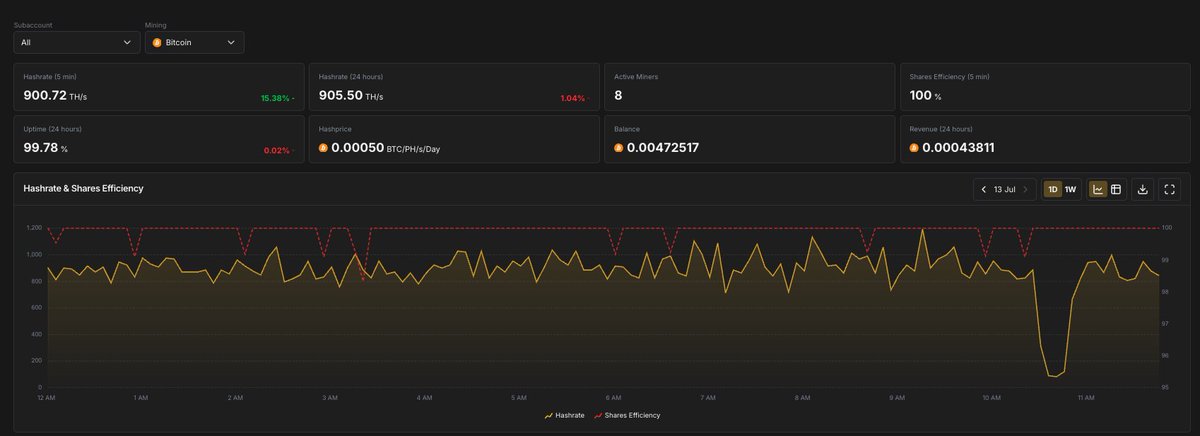Click the Uptime value 99.78 %
Image resolution: width=1200 pixels, height=436 pixels.
[46, 147]
